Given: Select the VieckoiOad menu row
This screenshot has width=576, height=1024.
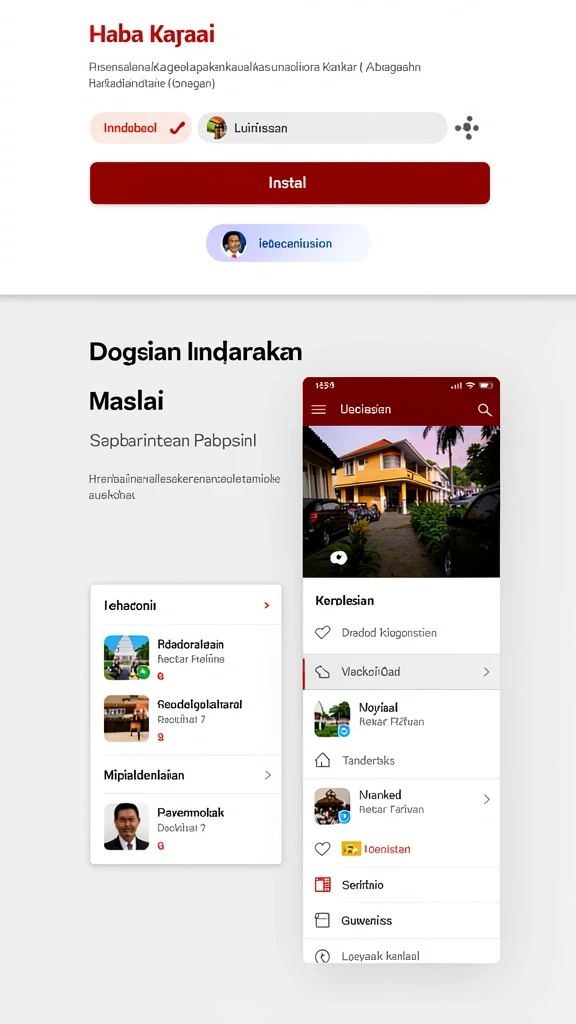Looking at the screenshot, I should (401, 671).
